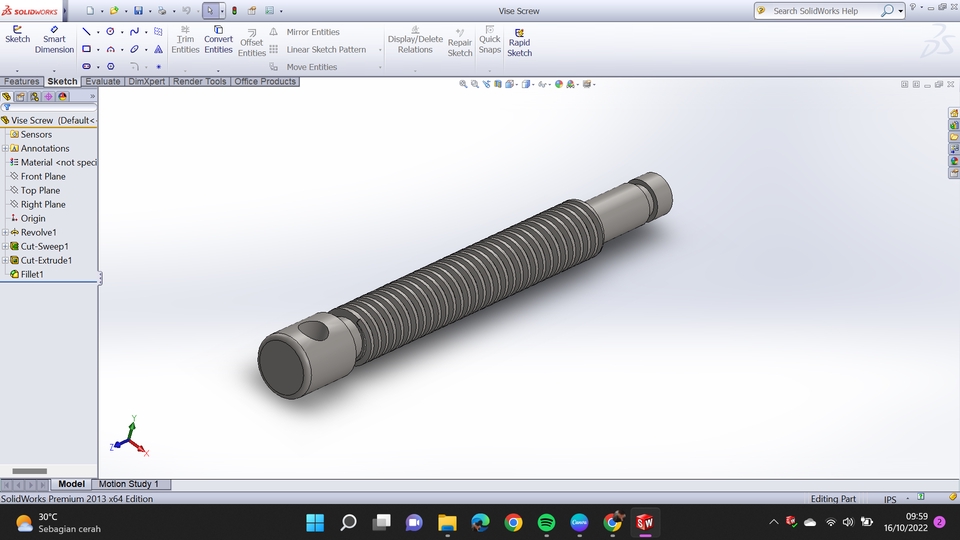Select the Point sketch tool
This screenshot has height=540, width=960.
tap(159, 66)
